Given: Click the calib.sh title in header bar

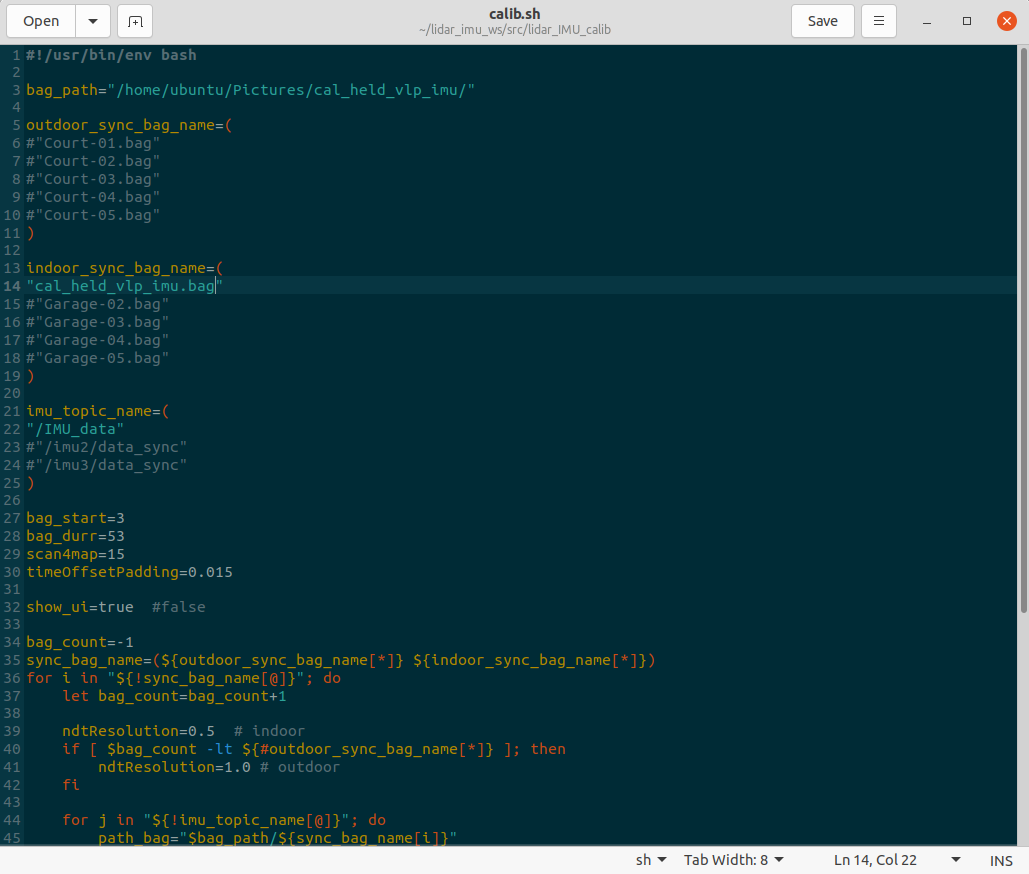Looking at the screenshot, I should click(x=514, y=14).
